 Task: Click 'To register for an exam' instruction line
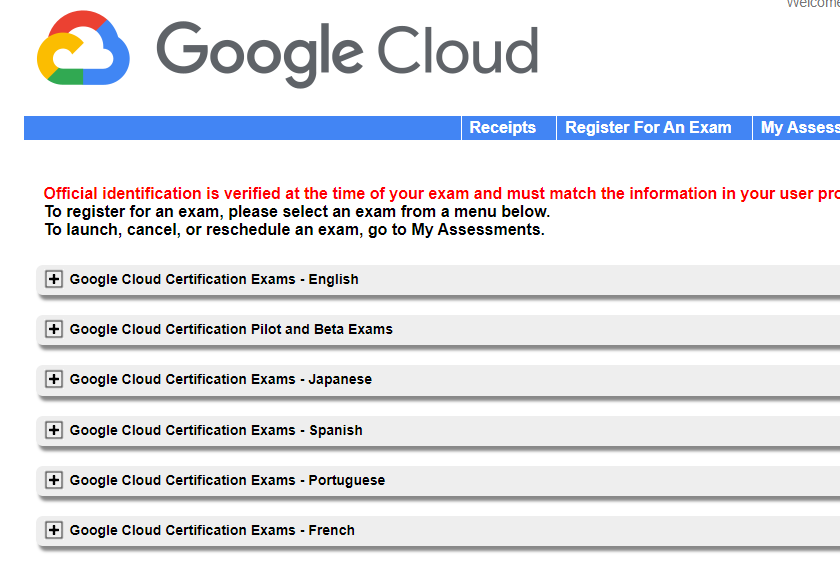(x=297, y=212)
